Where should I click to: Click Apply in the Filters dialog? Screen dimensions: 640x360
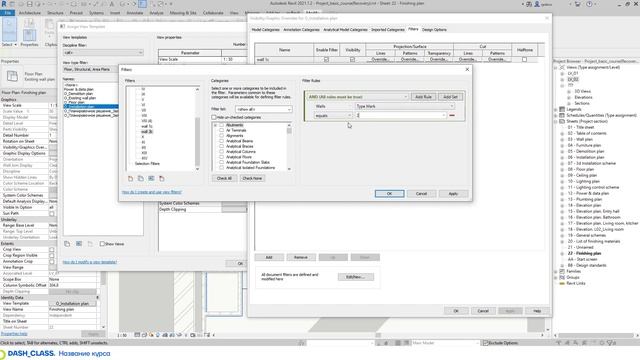tap(453, 194)
